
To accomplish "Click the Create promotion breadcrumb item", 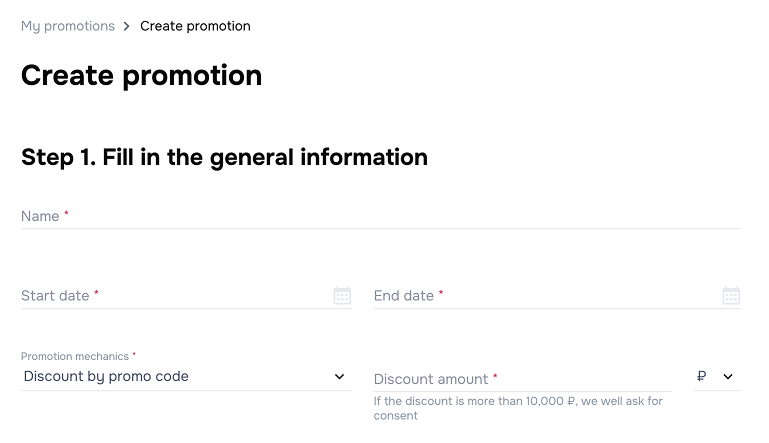I will point(195,26).
